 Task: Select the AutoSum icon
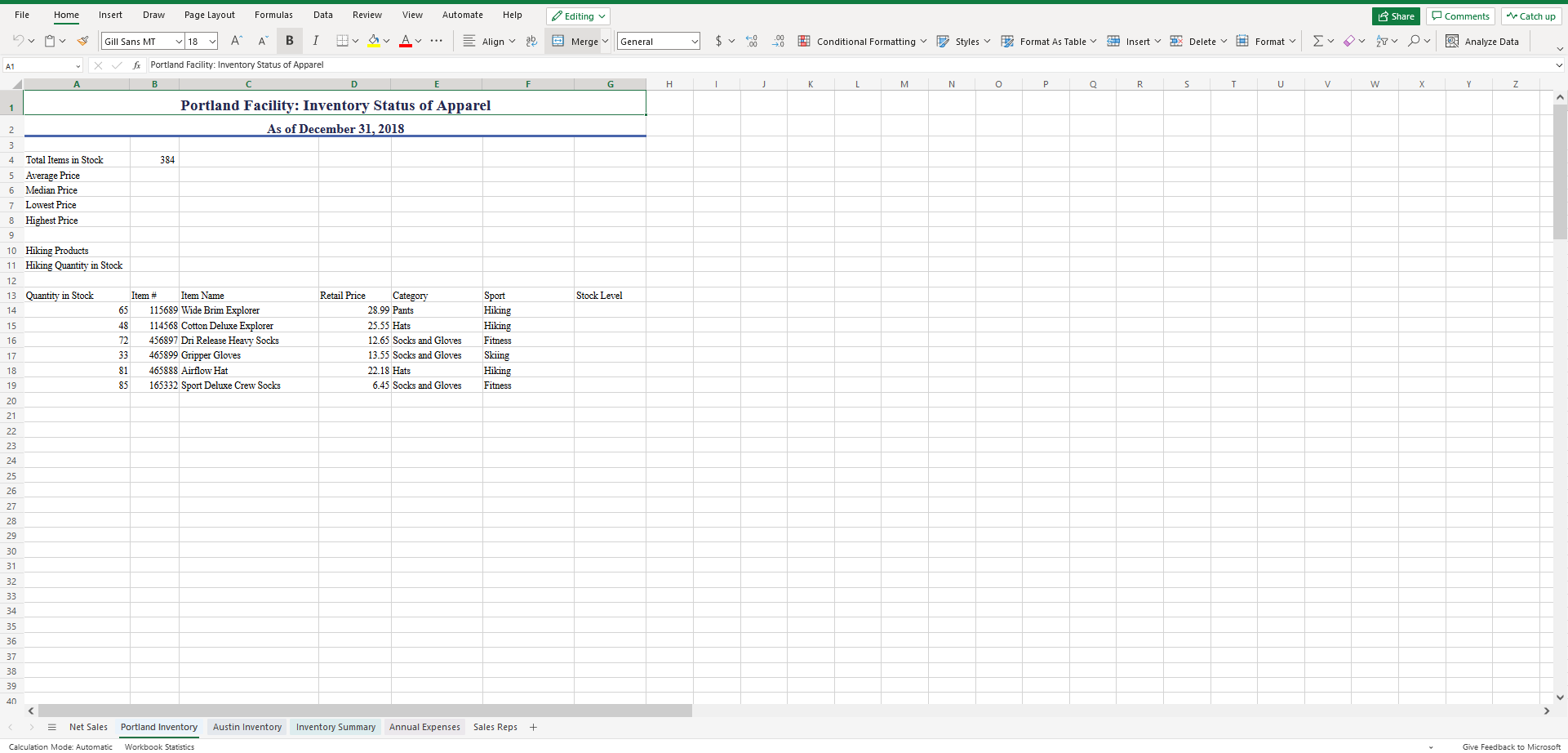[1317, 41]
